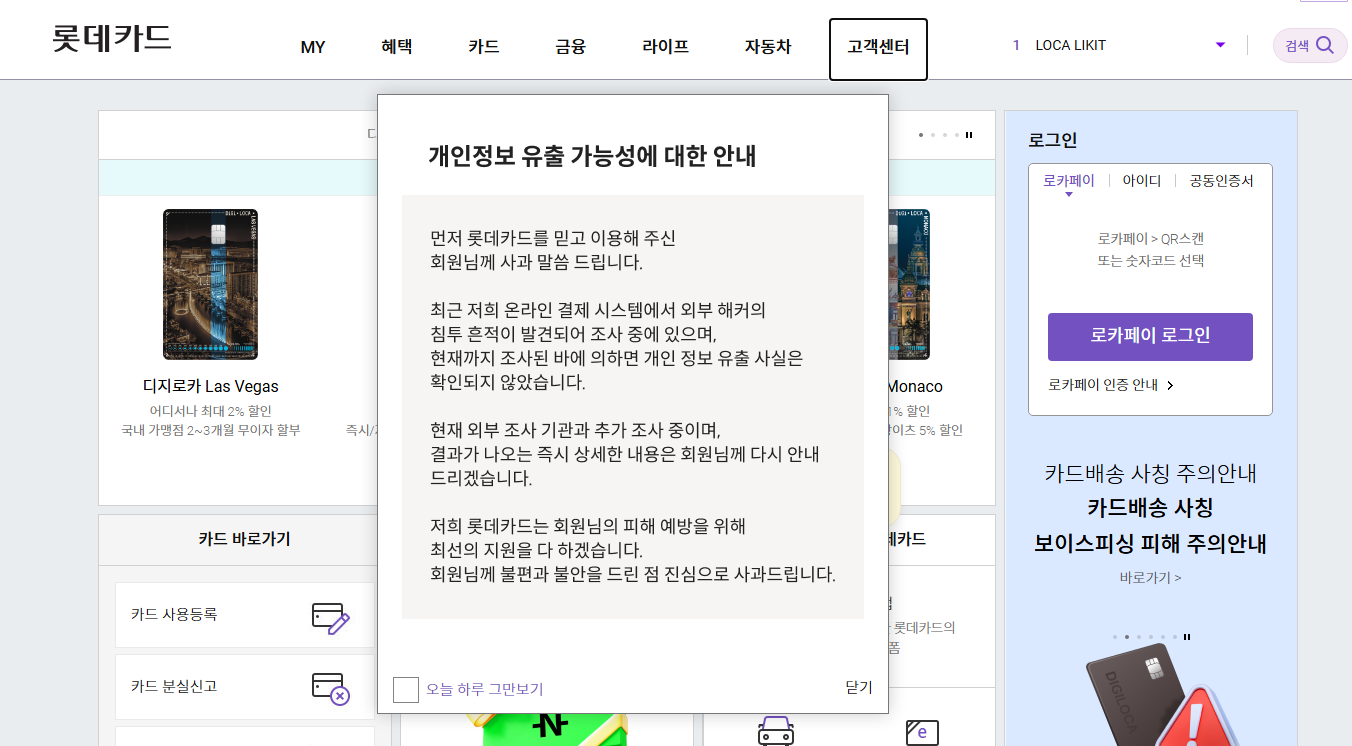This screenshot has width=1352, height=746.
Task: Pause the right side notice carousel
Action: click(1187, 636)
